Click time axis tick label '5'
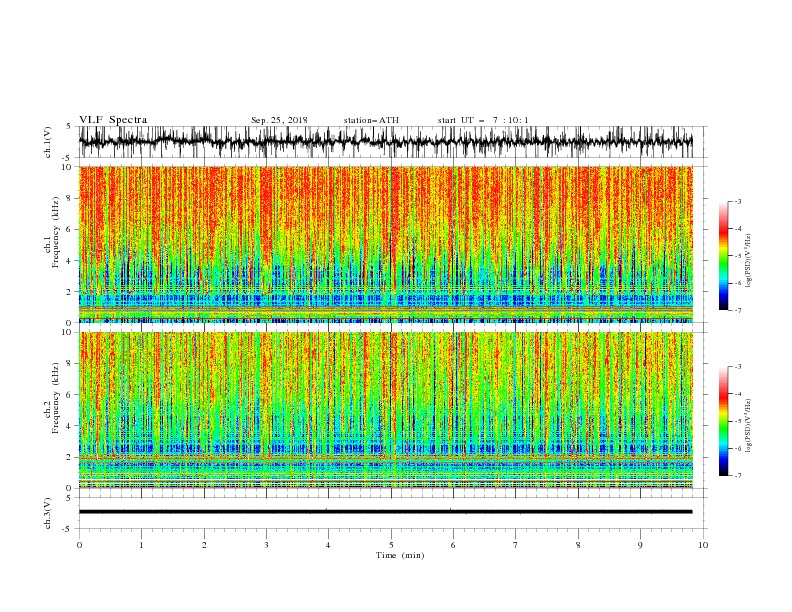The height and width of the screenshot is (612, 792). coord(391,545)
